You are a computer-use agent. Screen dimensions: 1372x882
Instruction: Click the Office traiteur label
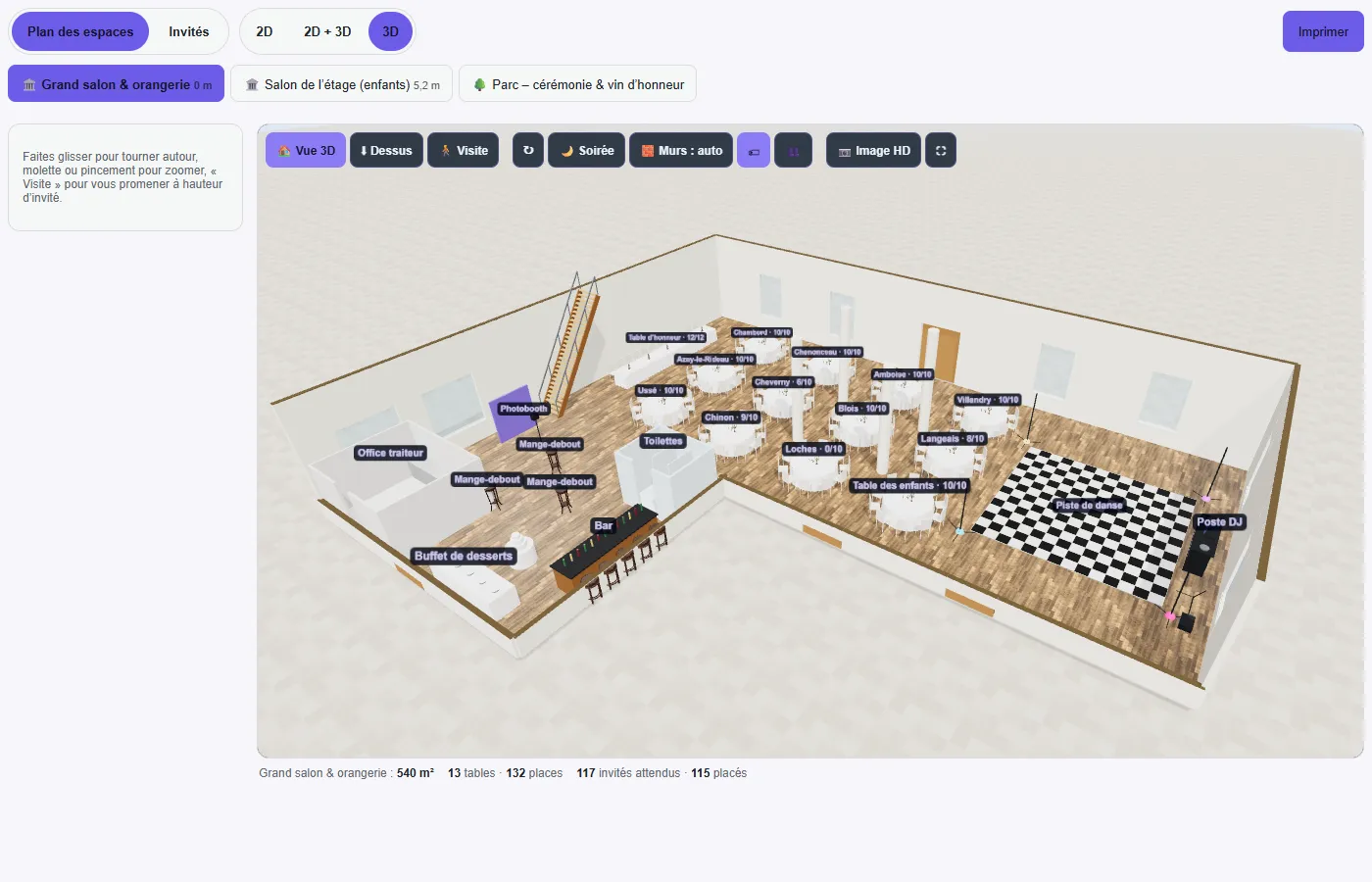(390, 453)
